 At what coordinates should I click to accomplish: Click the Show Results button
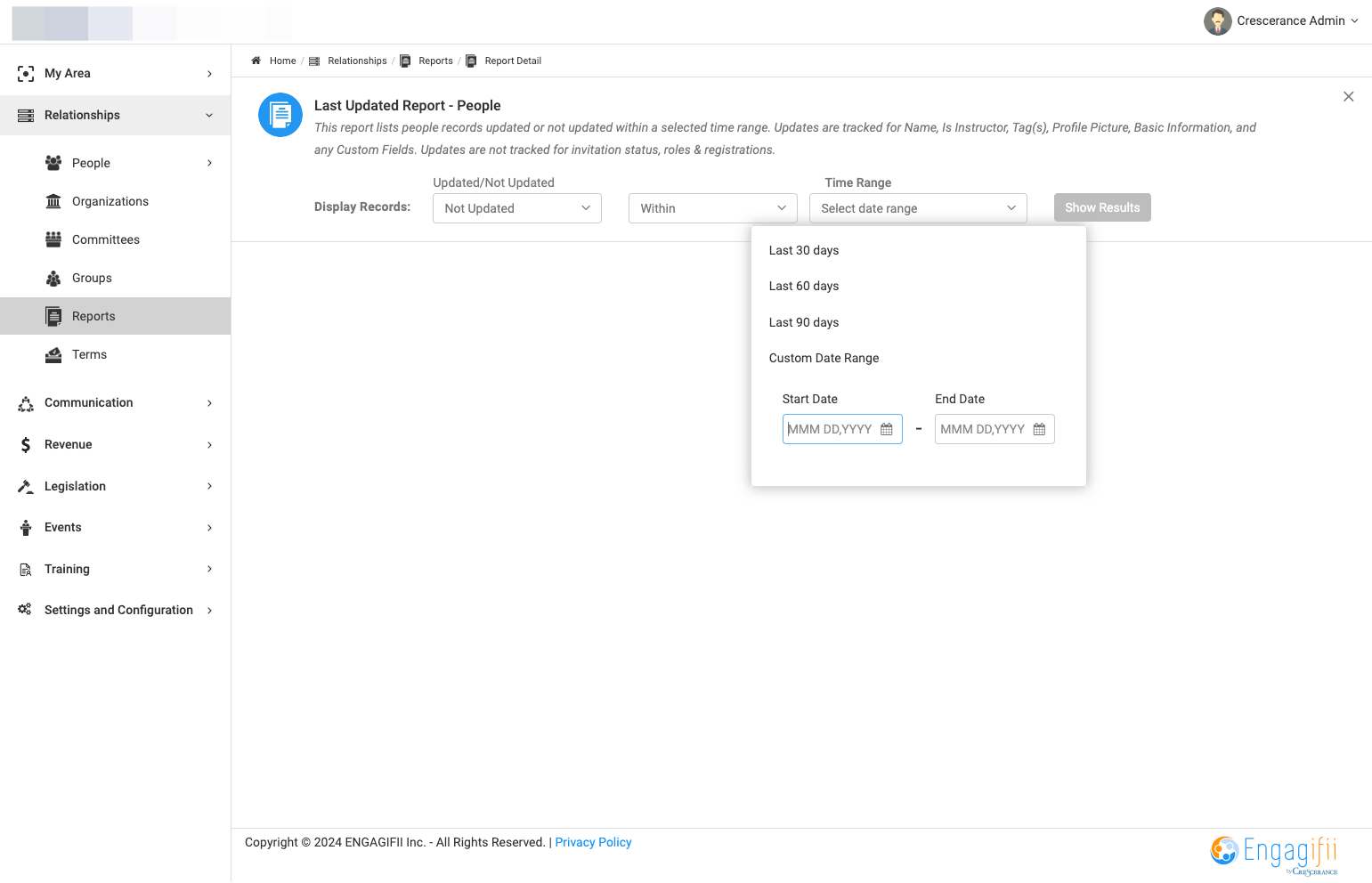point(1102,207)
